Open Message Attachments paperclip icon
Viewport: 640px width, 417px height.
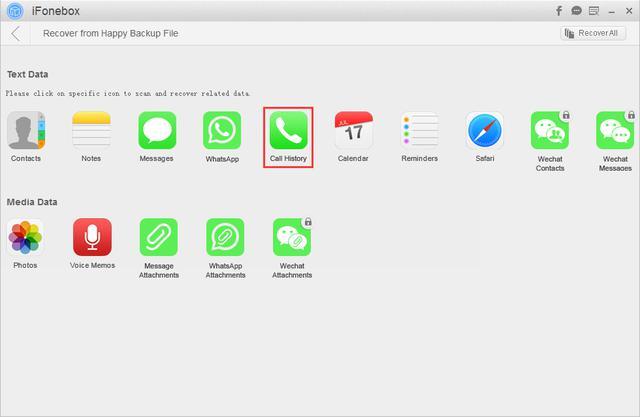coord(159,237)
